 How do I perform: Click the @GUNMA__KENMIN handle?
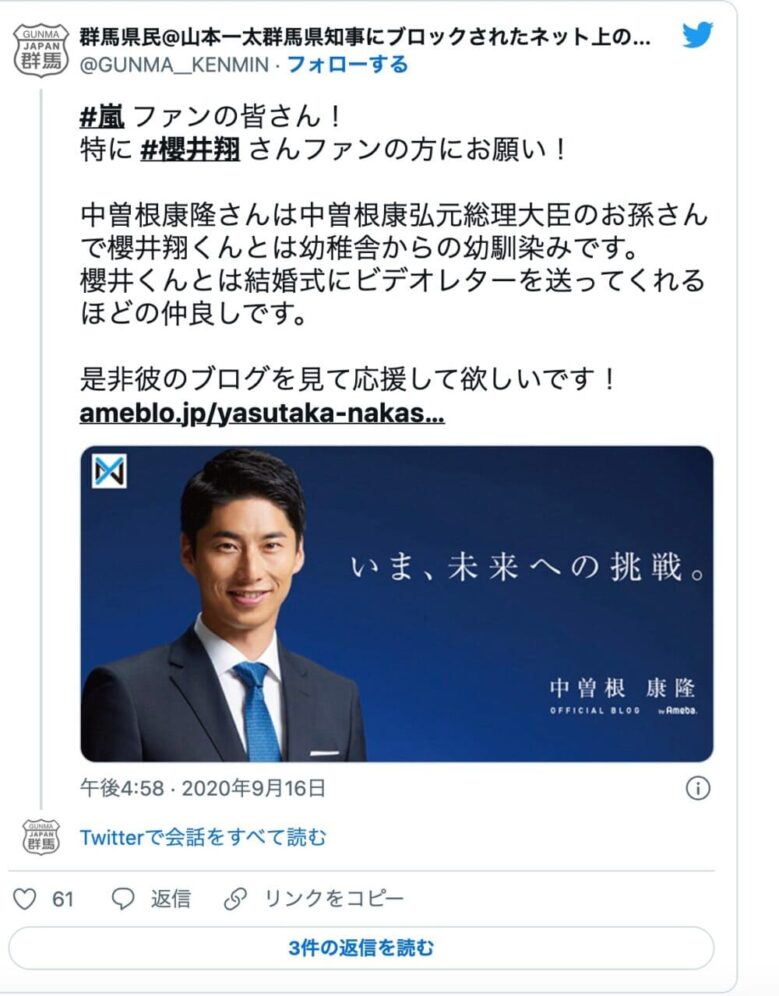point(174,65)
